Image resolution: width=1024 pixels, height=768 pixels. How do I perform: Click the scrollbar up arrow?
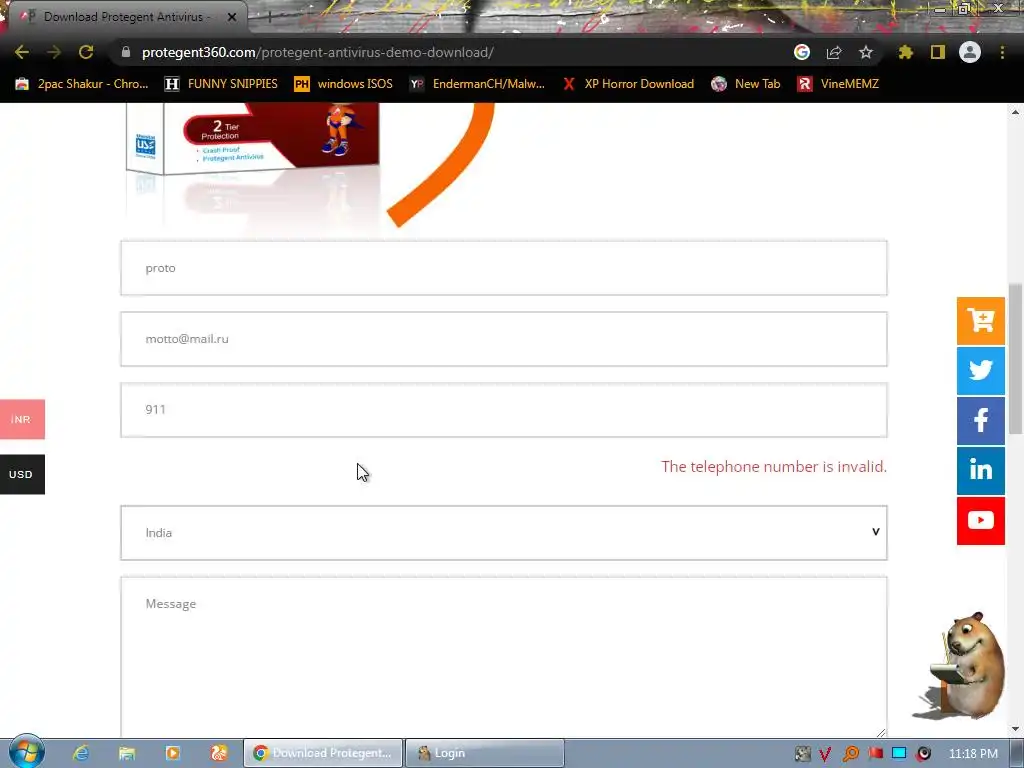(x=1015, y=112)
